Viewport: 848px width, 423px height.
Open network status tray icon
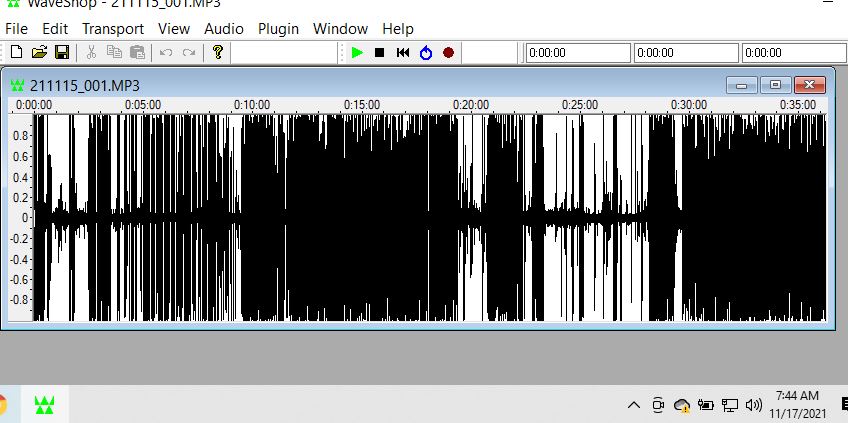[730, 405]
